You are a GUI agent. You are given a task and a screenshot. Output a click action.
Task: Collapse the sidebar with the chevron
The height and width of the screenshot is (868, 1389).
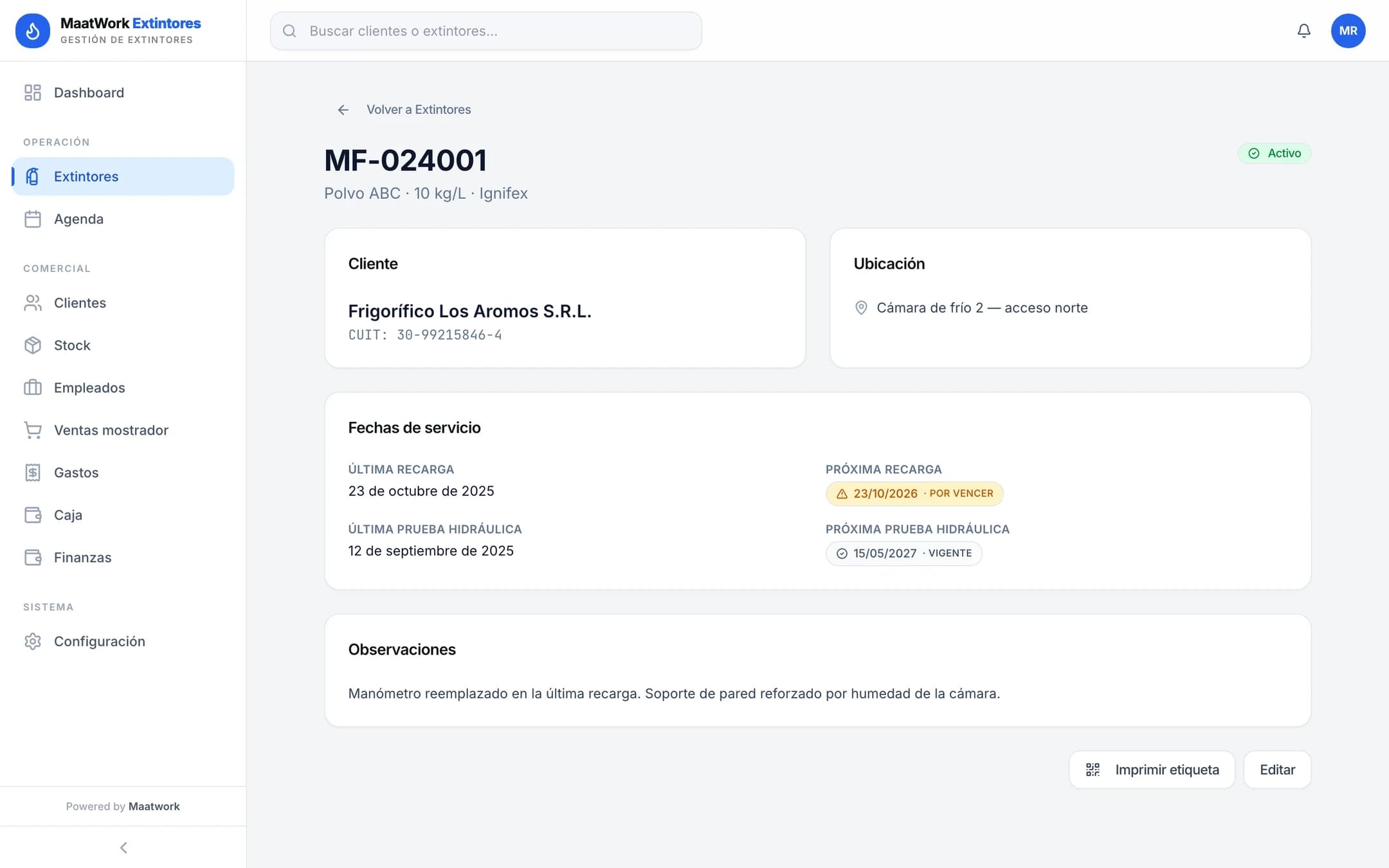[123, 848]
